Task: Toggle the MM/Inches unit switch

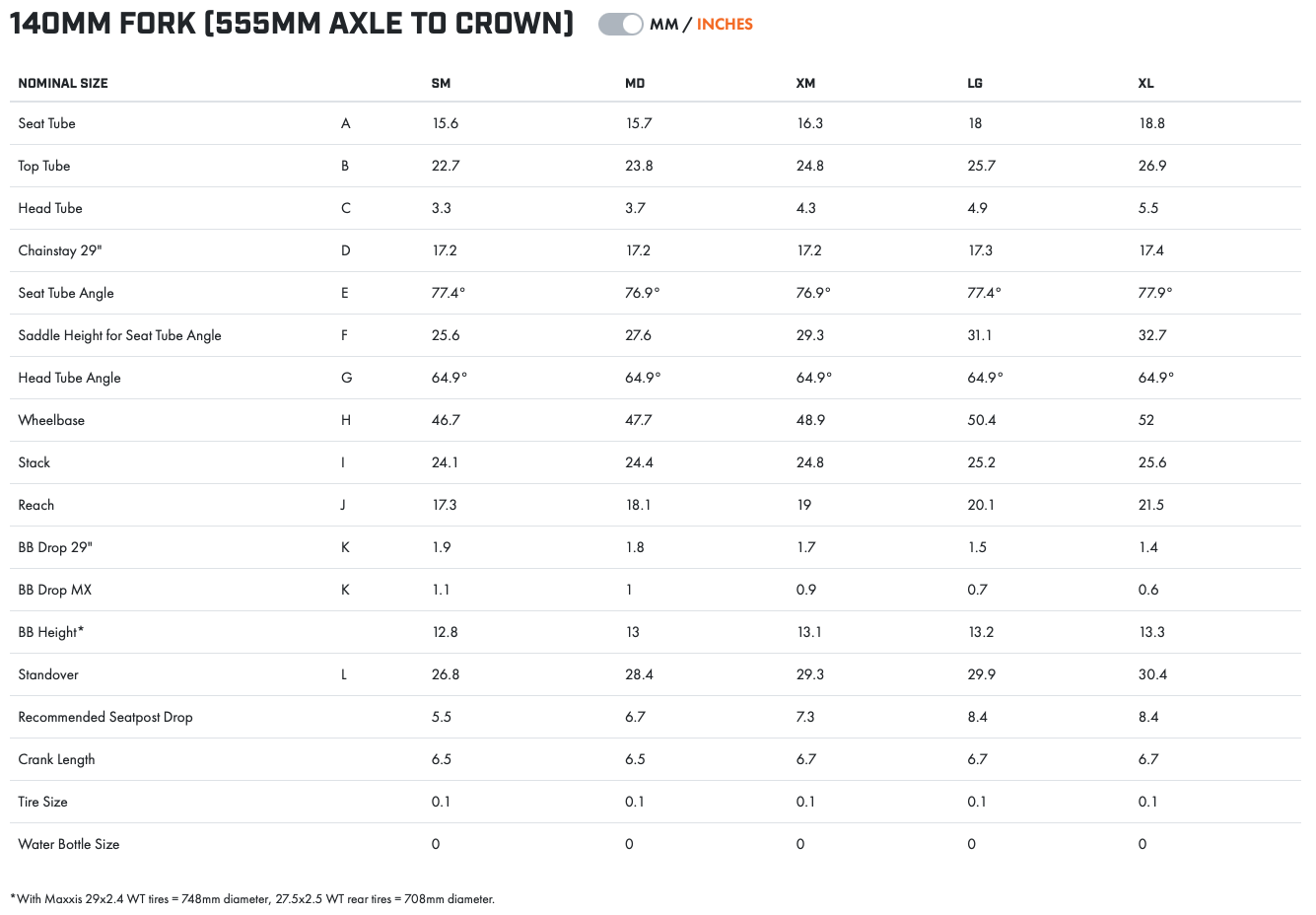Action: pos(620,25)
